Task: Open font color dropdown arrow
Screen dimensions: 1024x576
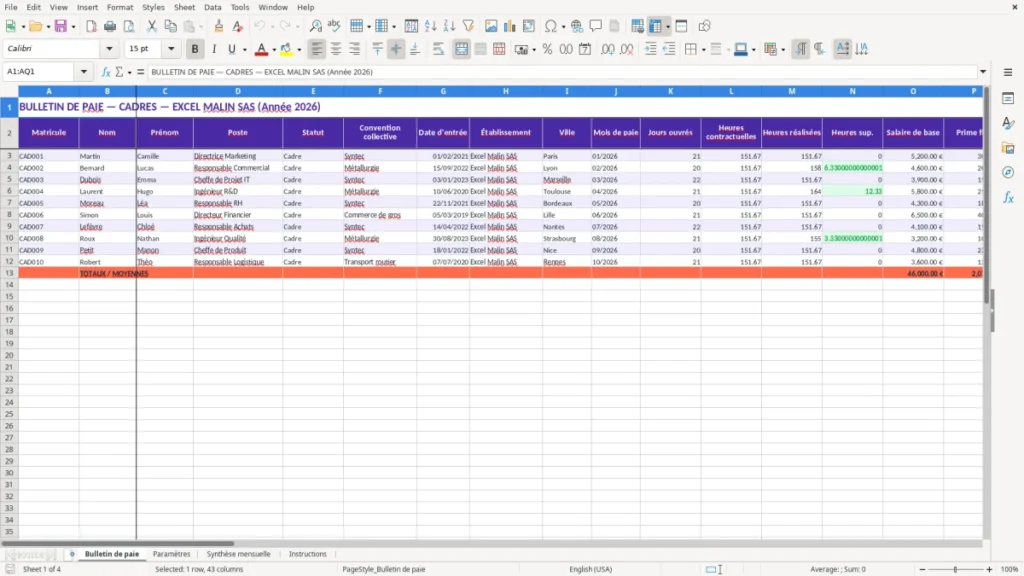Action: 273,50
